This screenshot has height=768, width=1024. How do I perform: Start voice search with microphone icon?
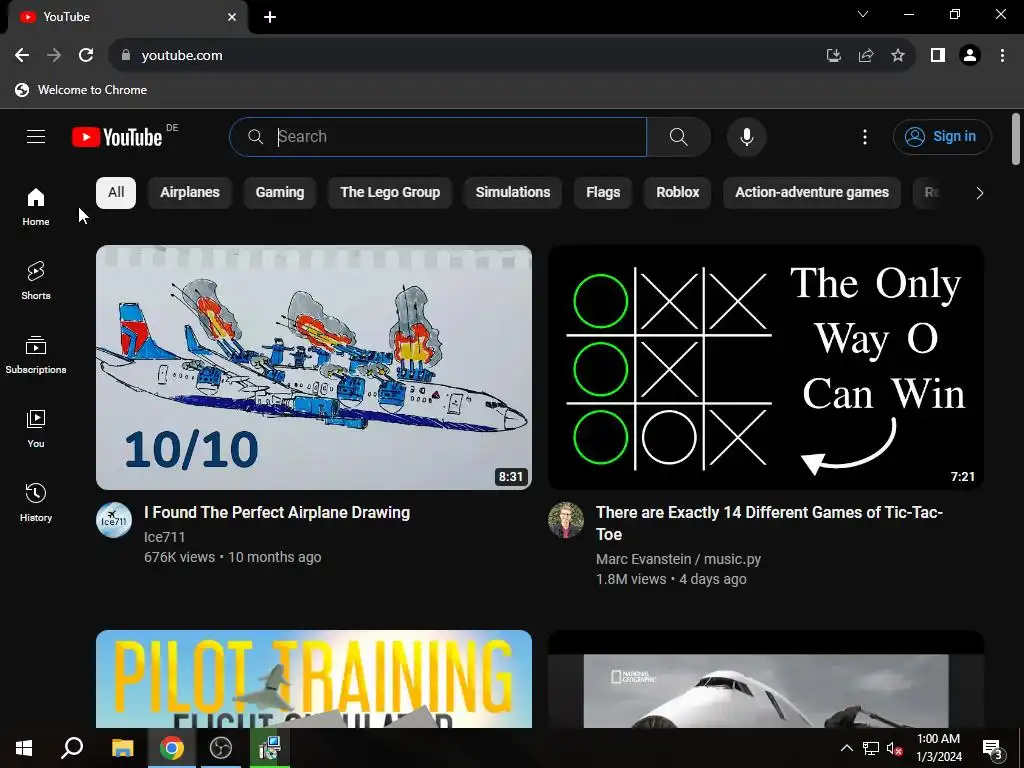click(x=746, y=136)
